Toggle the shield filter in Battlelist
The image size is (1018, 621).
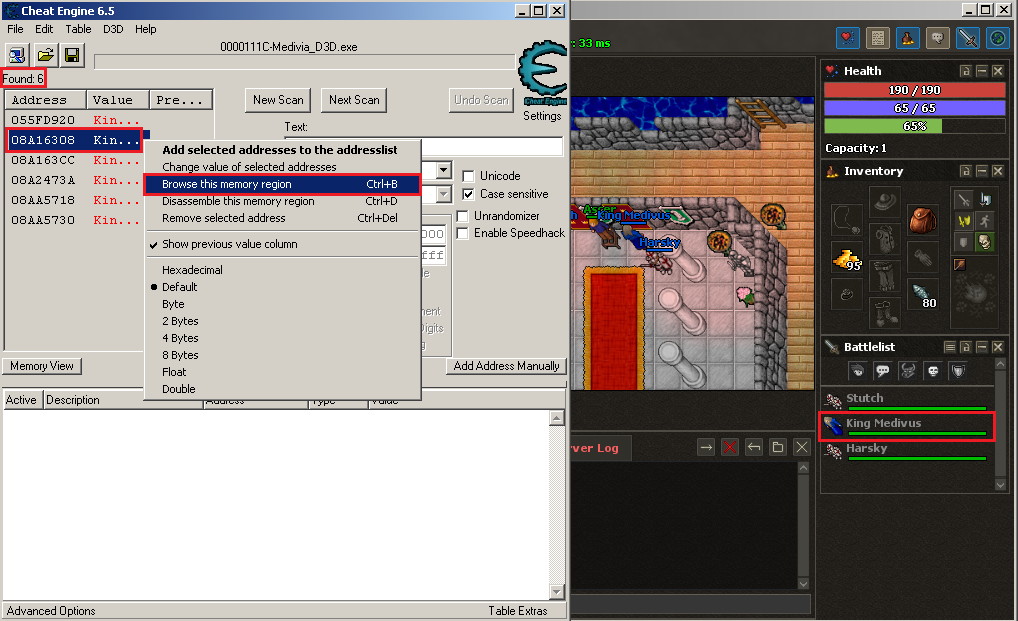[x=958, y=371]
